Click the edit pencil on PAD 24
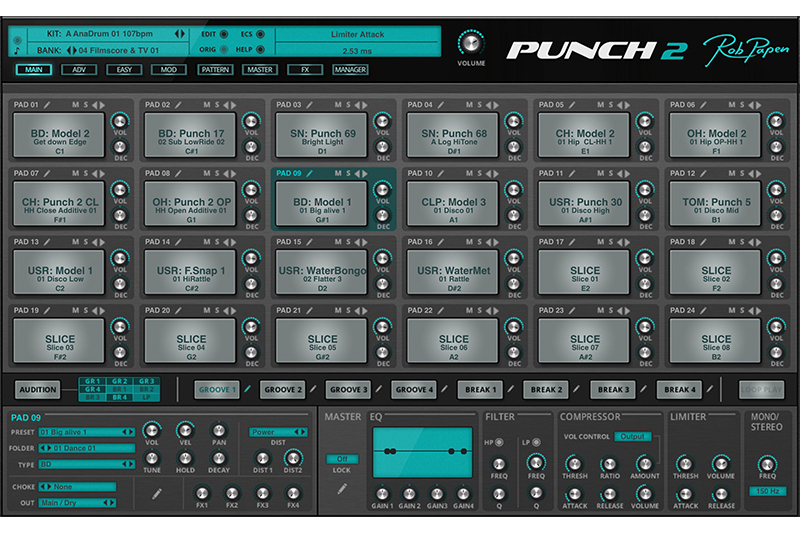The width and height of the screenshot is (800, 534). click(x=704, y=311)
